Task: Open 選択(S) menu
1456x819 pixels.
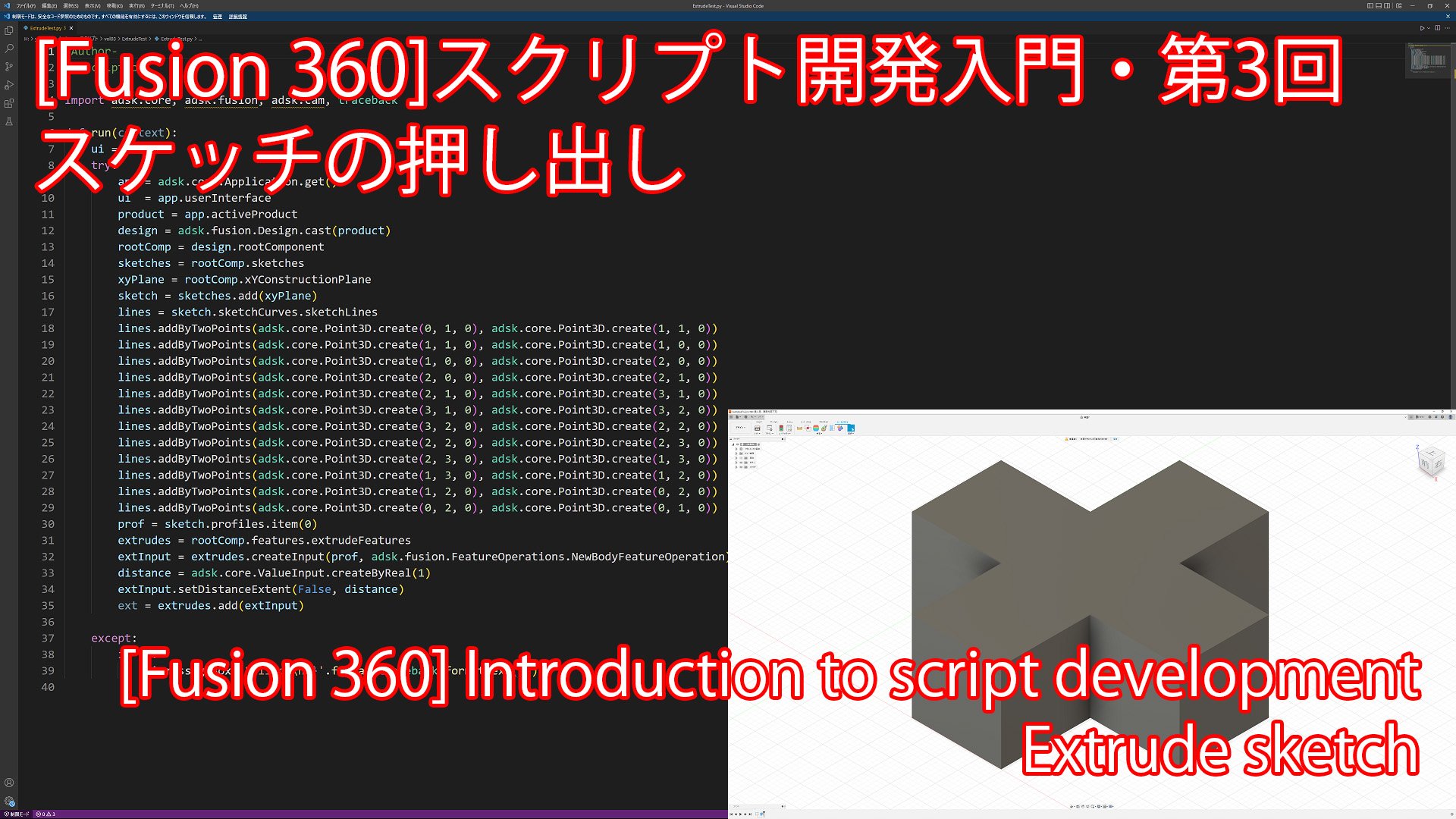Action: (x=71, y=5)
